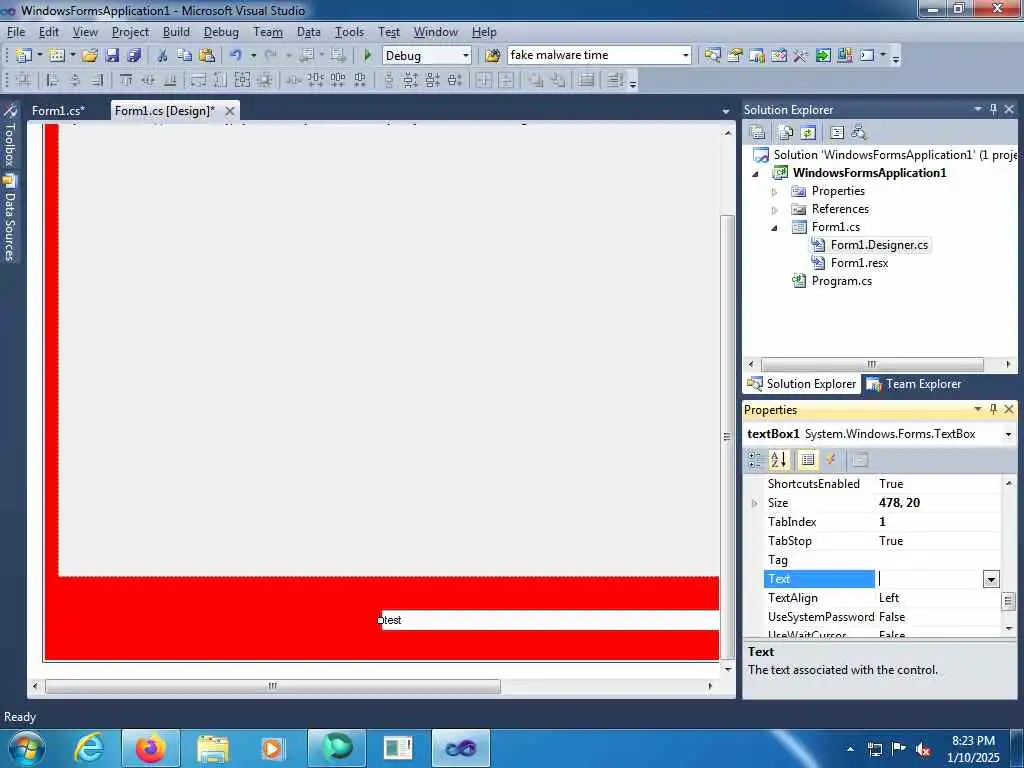This screenshot has width=1024, height=768.
Task: Switch Properties to Alphabetical sort
Action: click(778, 460)
